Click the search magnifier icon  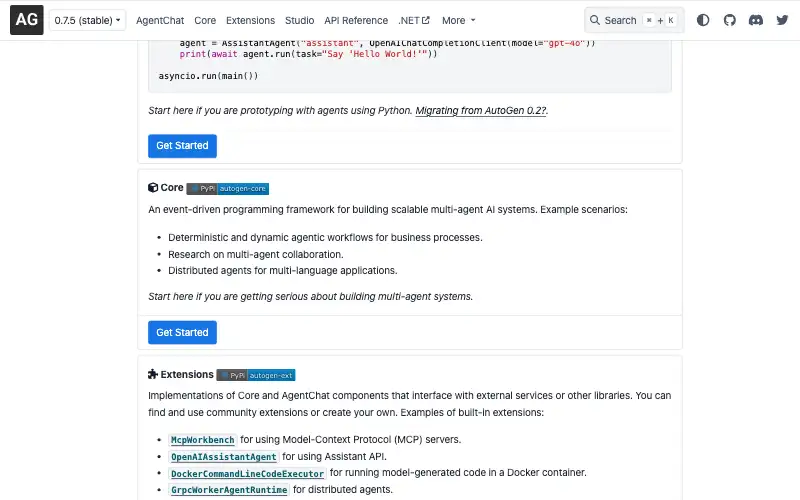click(594, 20)
